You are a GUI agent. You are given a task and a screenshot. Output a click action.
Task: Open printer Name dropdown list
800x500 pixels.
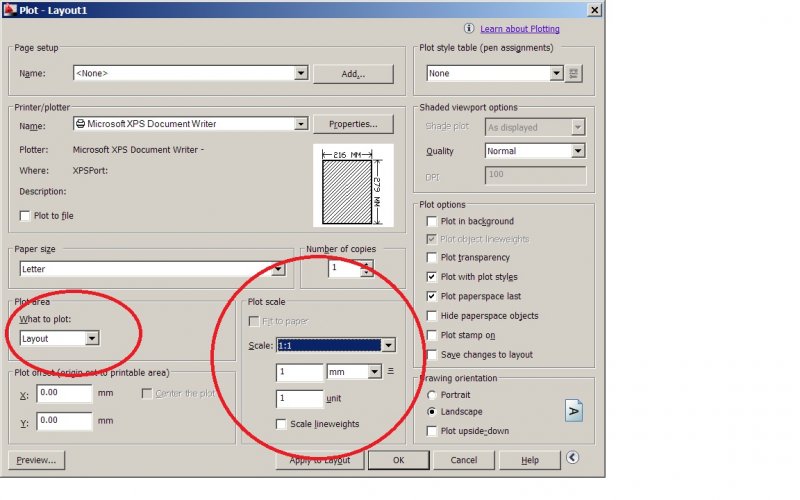[x=301, y=123]
